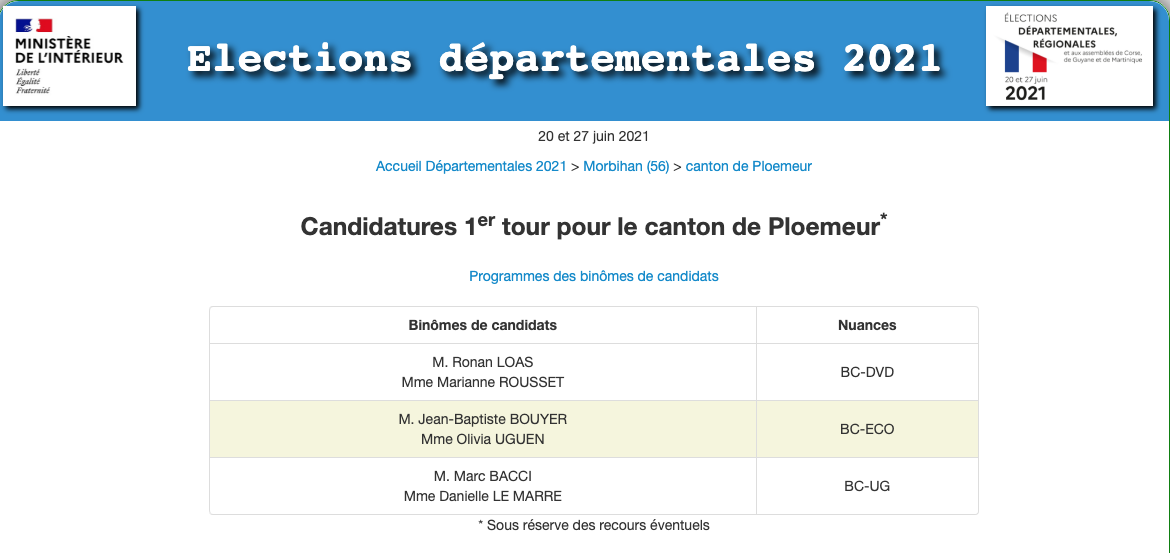Select candidate Mme Danielle LE MARRE
Viewport: 1170px width, 553px height.
(x=483, y=496)
